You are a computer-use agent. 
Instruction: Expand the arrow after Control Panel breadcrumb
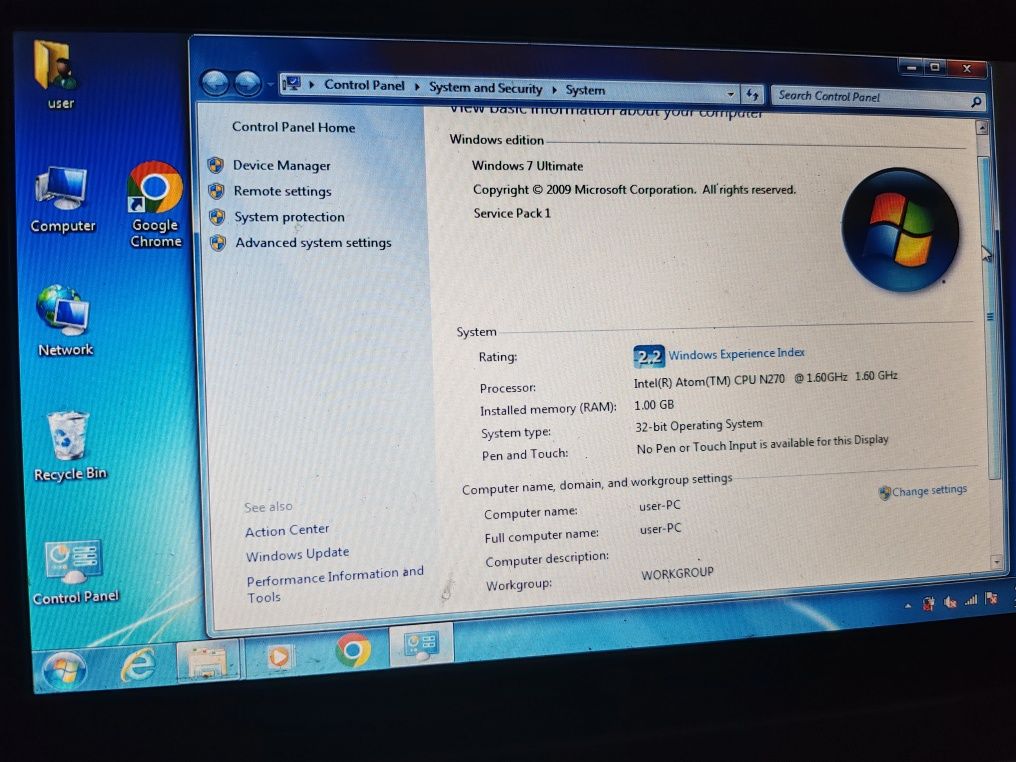pos(417,87)
